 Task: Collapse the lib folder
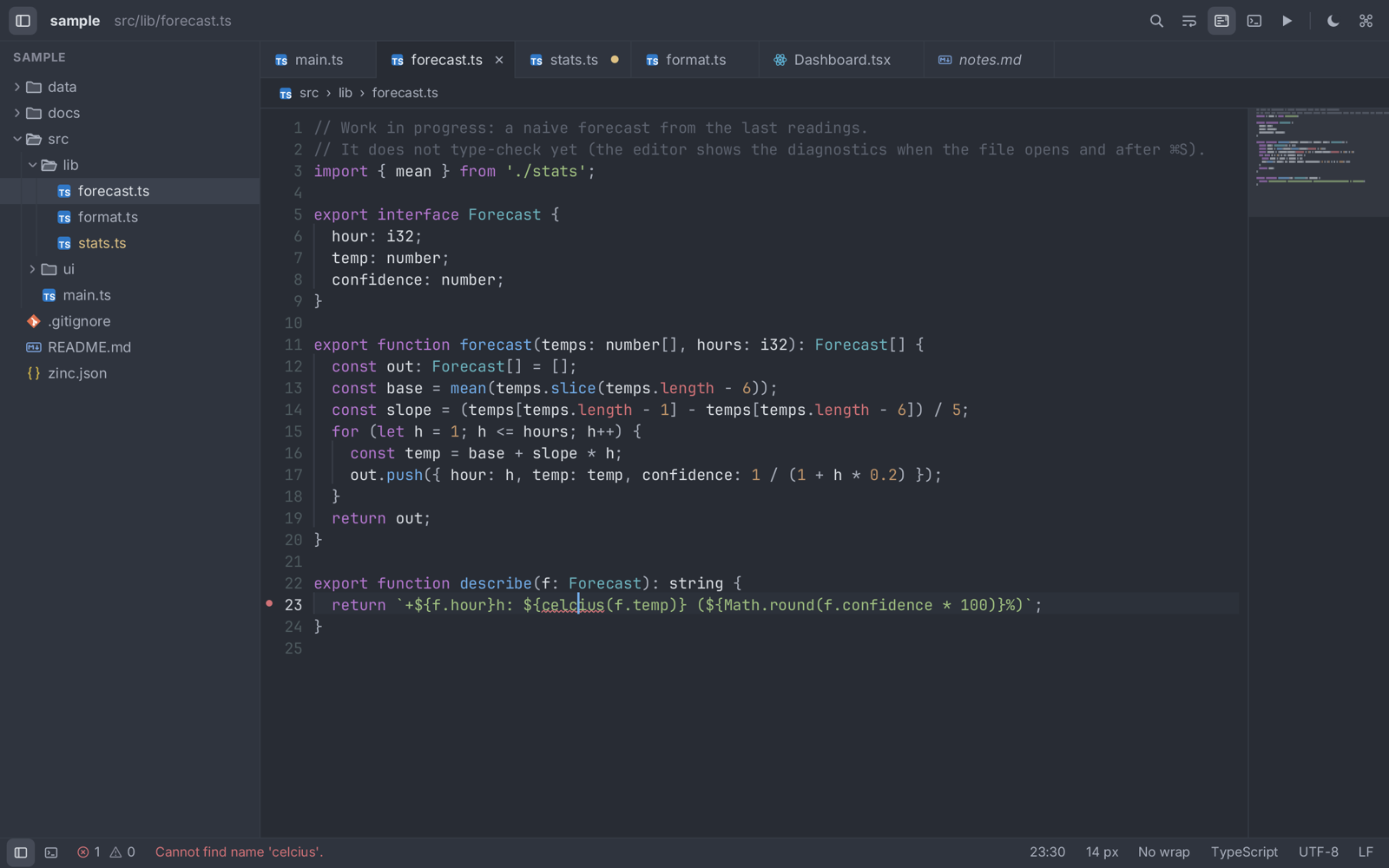click(x=130, y=165)
